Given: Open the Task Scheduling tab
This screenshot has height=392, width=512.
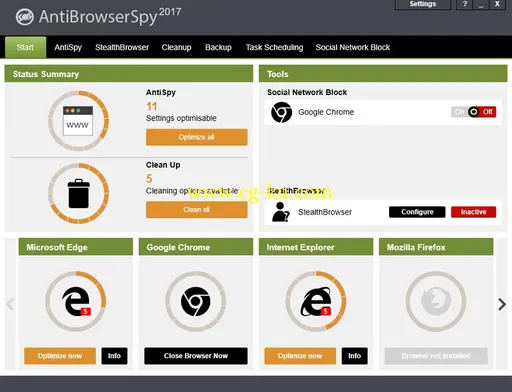Looking at the screenshot, I should click(x=274, y=47).
